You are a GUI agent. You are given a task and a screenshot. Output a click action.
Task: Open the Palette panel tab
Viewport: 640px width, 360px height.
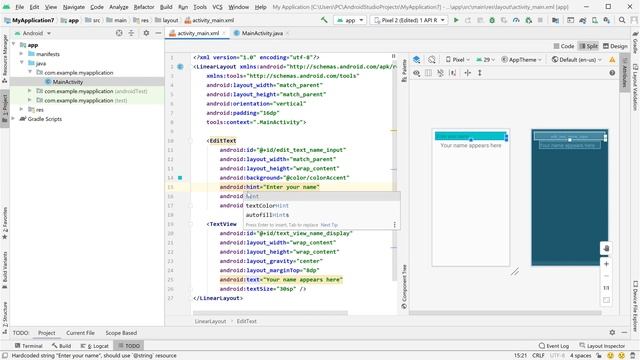tap(404, 70)
